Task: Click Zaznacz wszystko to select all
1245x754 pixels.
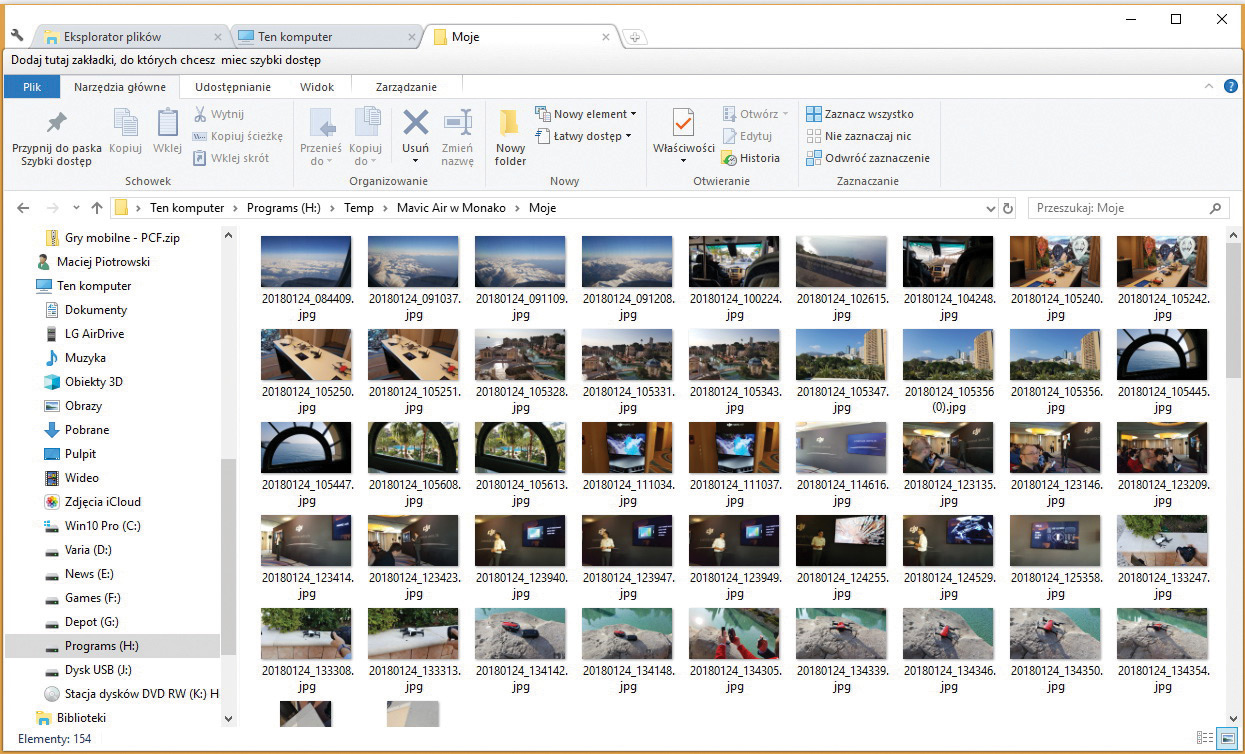Action: tap(860, 114)
